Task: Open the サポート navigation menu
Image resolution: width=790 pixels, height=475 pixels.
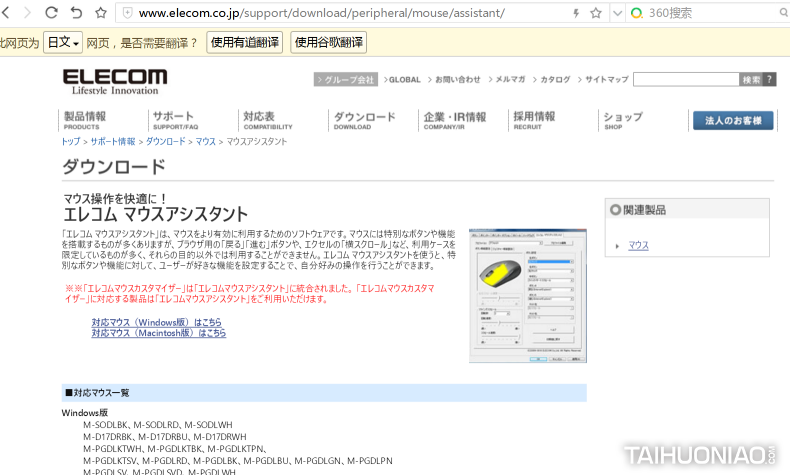Action: [x=176, y=120]
